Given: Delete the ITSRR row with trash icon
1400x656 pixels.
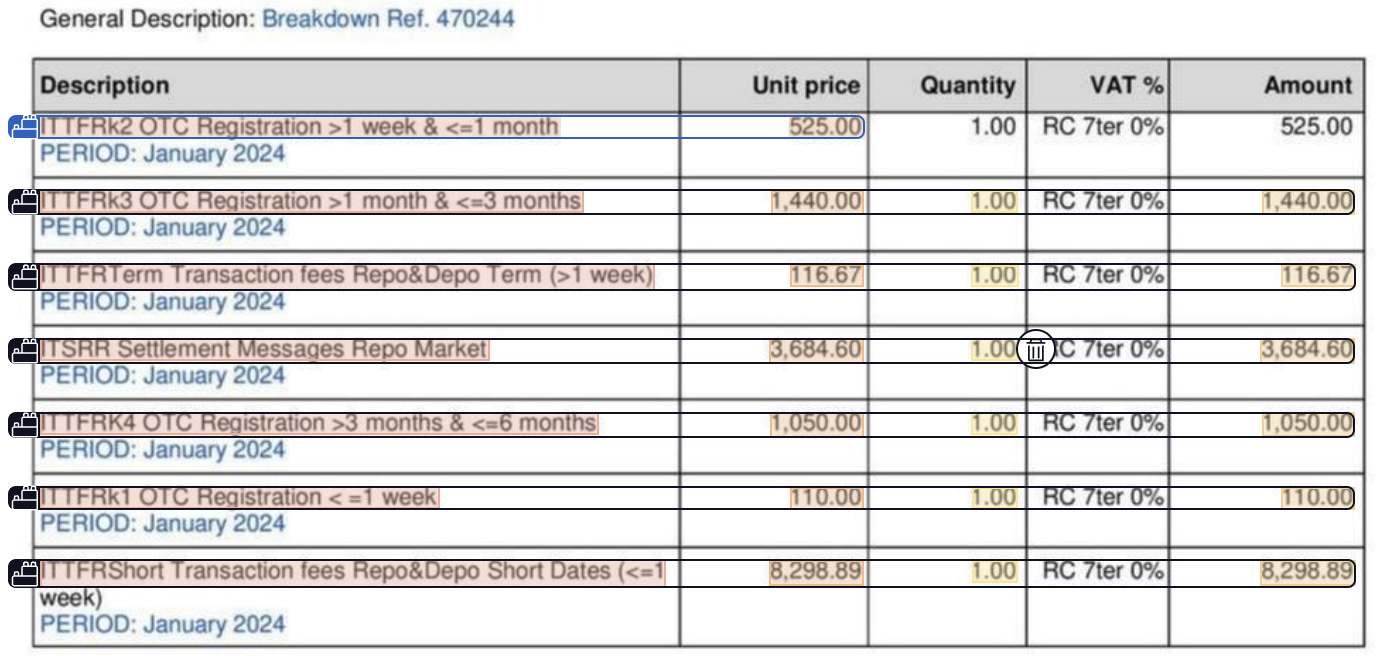Looking at the screenshot, I should [x=1037, y=350].
